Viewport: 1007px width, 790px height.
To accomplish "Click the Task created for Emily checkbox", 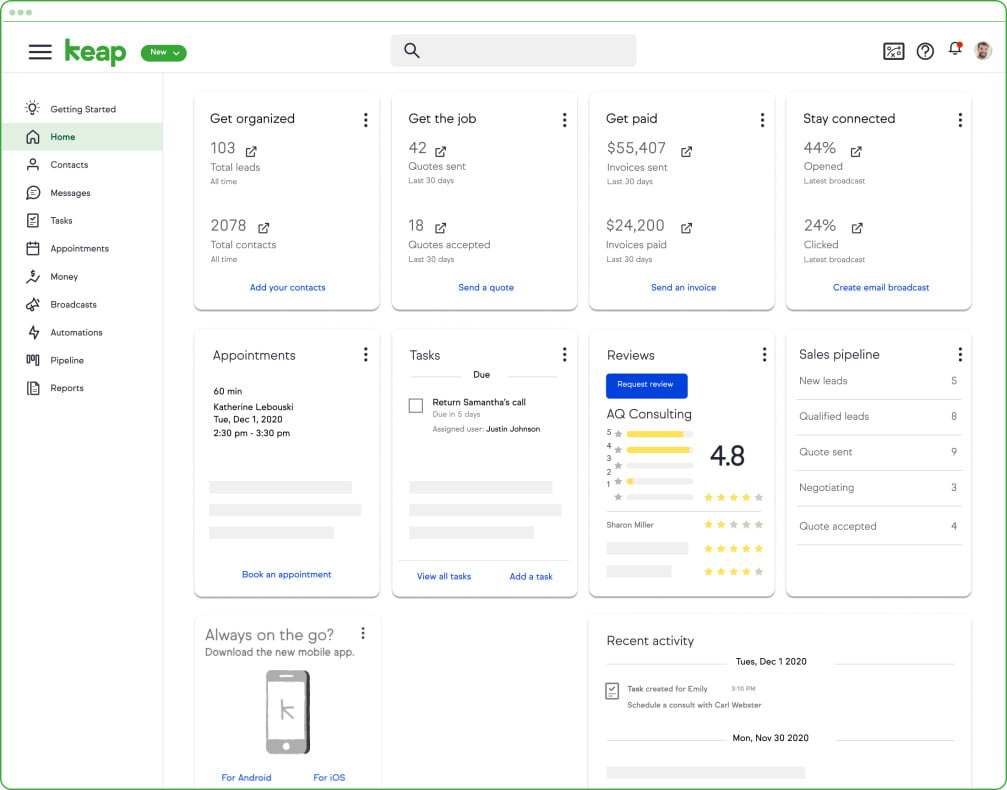I will (x=613, y=689).
